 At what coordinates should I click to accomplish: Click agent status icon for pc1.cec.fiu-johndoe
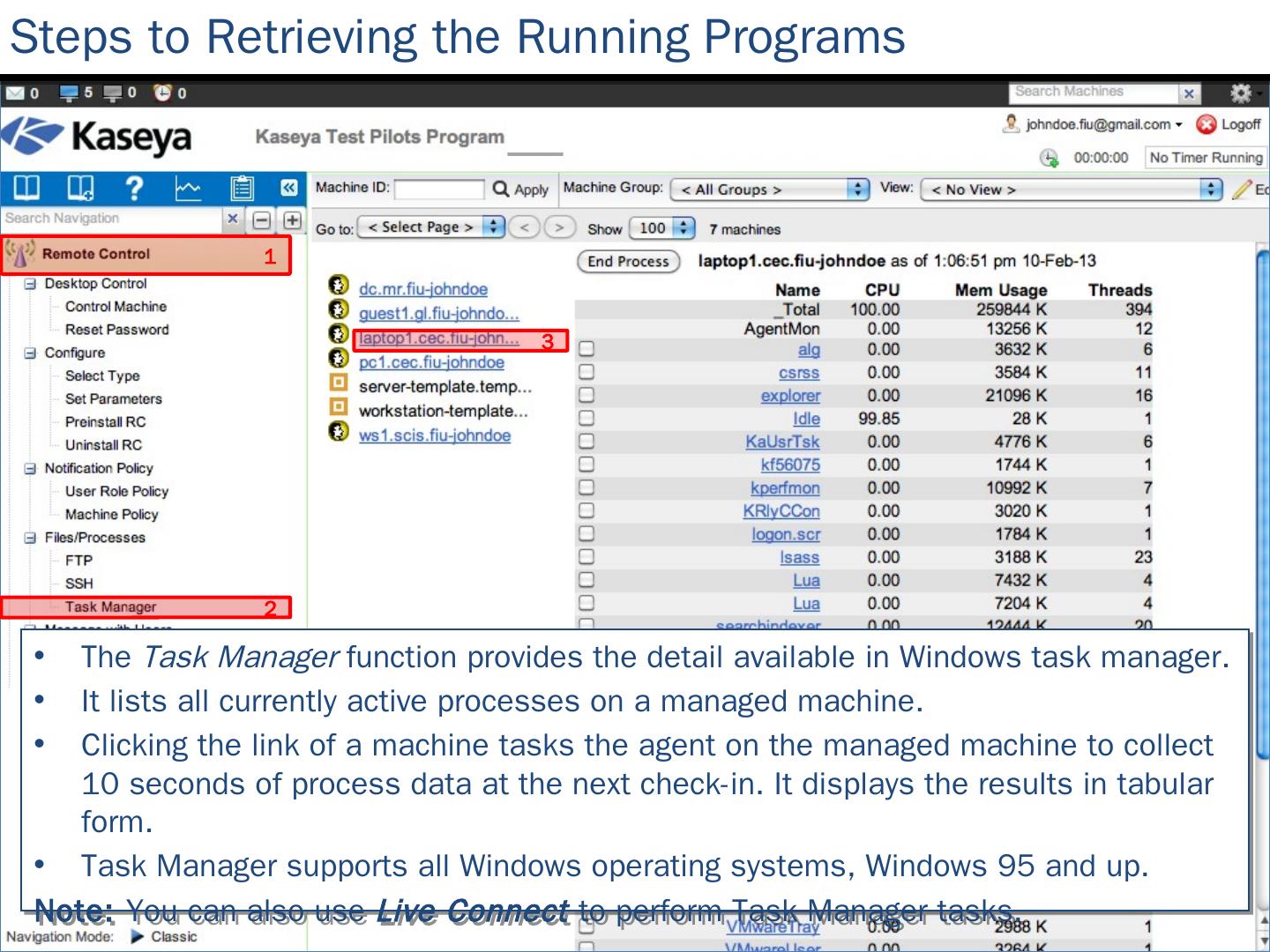click(x=338, y=358)
